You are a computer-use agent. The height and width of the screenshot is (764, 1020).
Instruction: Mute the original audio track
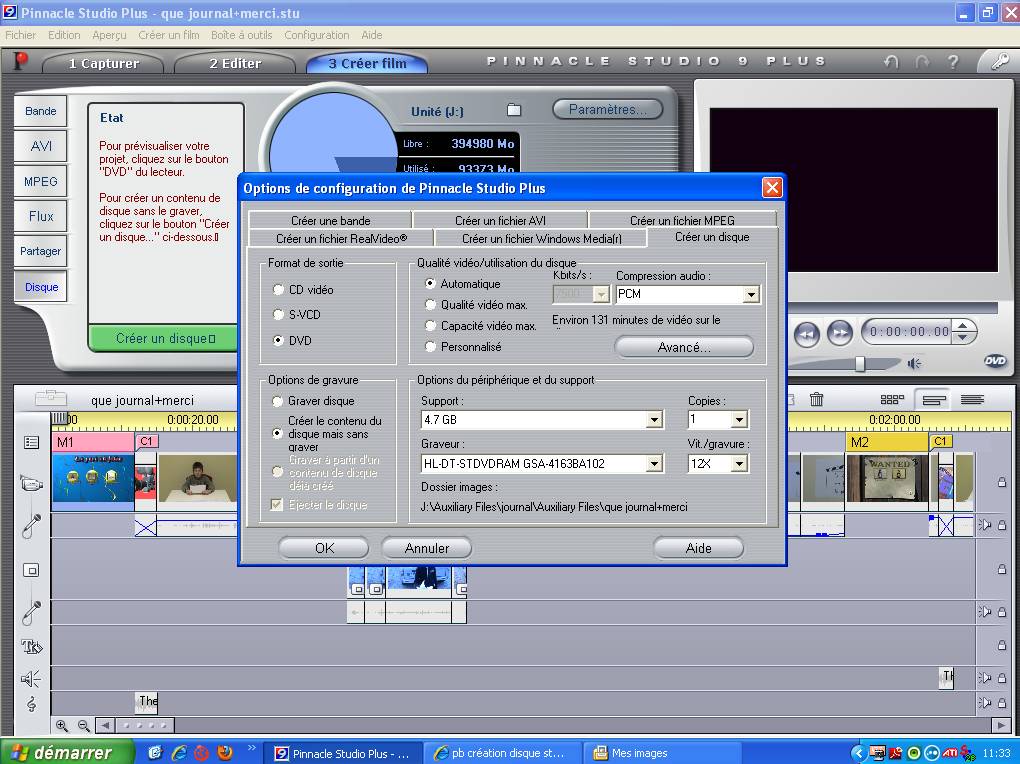pos(986,525)
